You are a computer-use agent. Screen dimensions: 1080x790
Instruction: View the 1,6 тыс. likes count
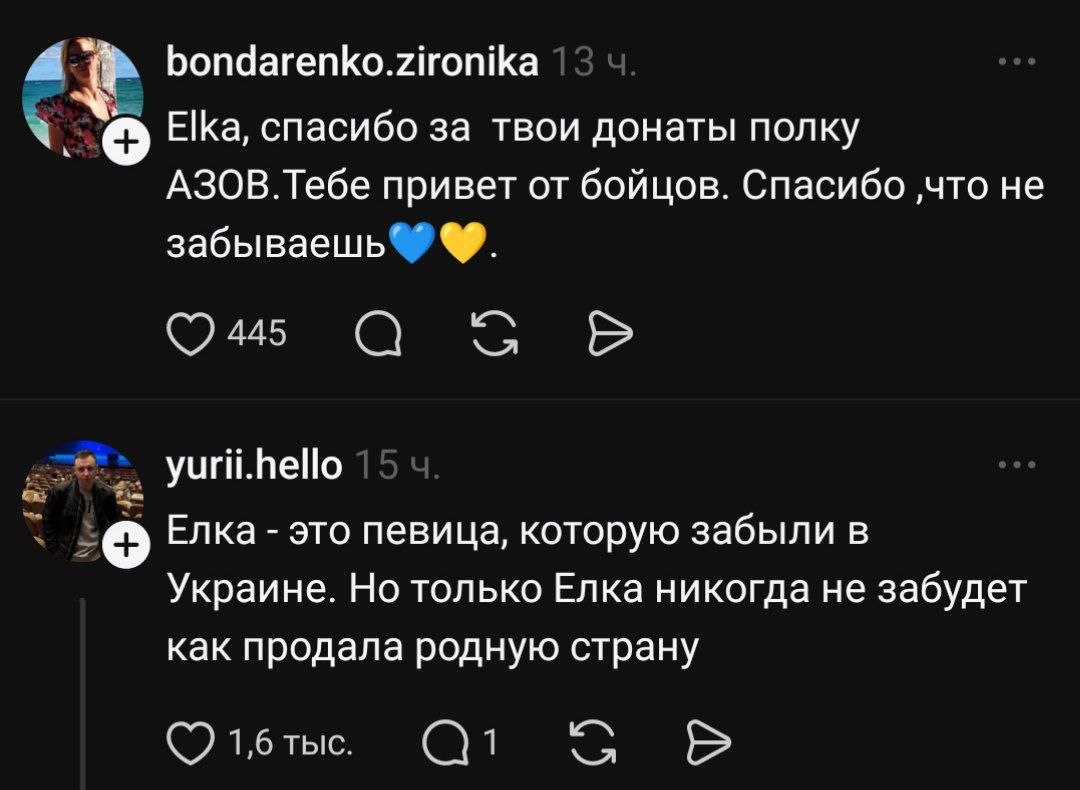click(x=290, y=742)
